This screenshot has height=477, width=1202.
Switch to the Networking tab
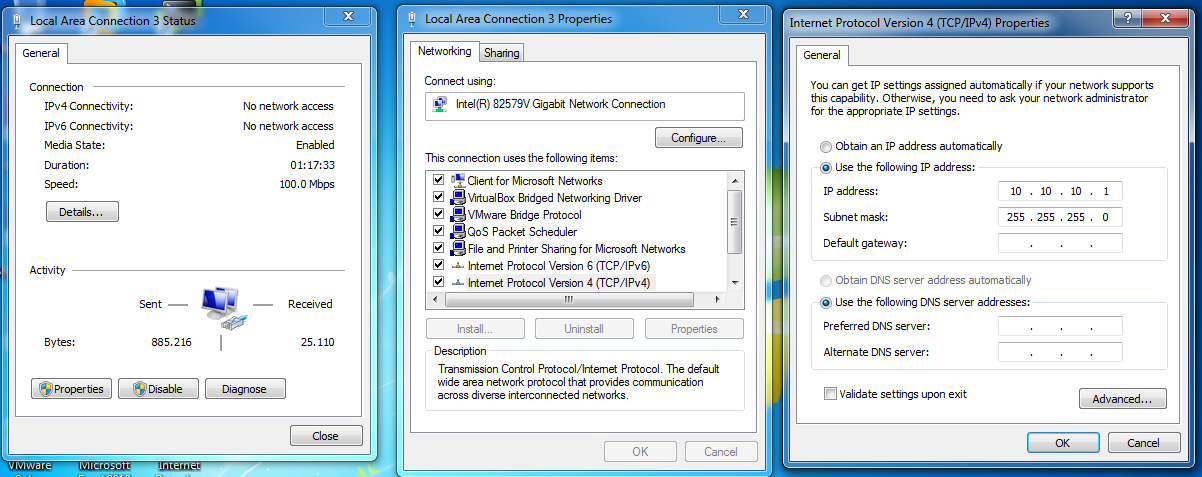click(444, 51)
